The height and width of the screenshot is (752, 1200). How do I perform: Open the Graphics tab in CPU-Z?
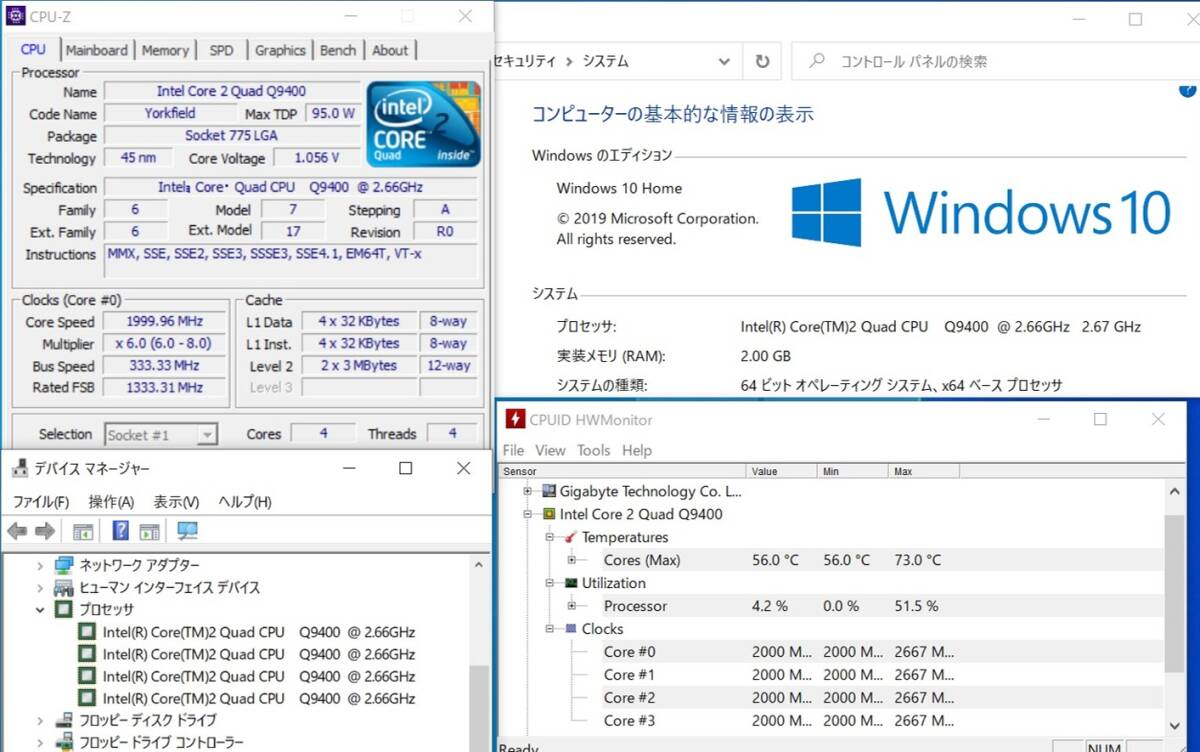point(280,50)
